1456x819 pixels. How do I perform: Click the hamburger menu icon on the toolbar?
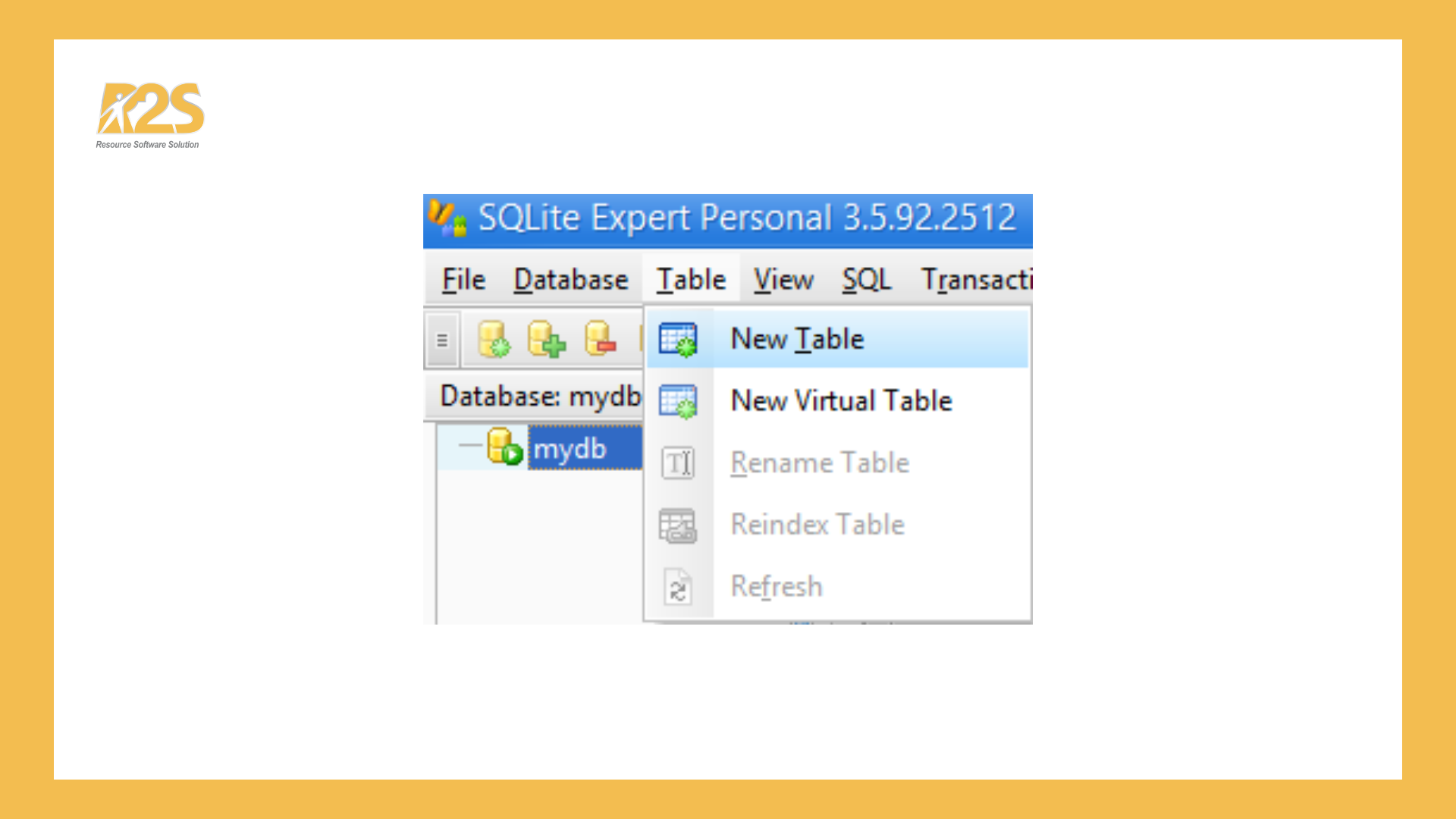[441, 340]
